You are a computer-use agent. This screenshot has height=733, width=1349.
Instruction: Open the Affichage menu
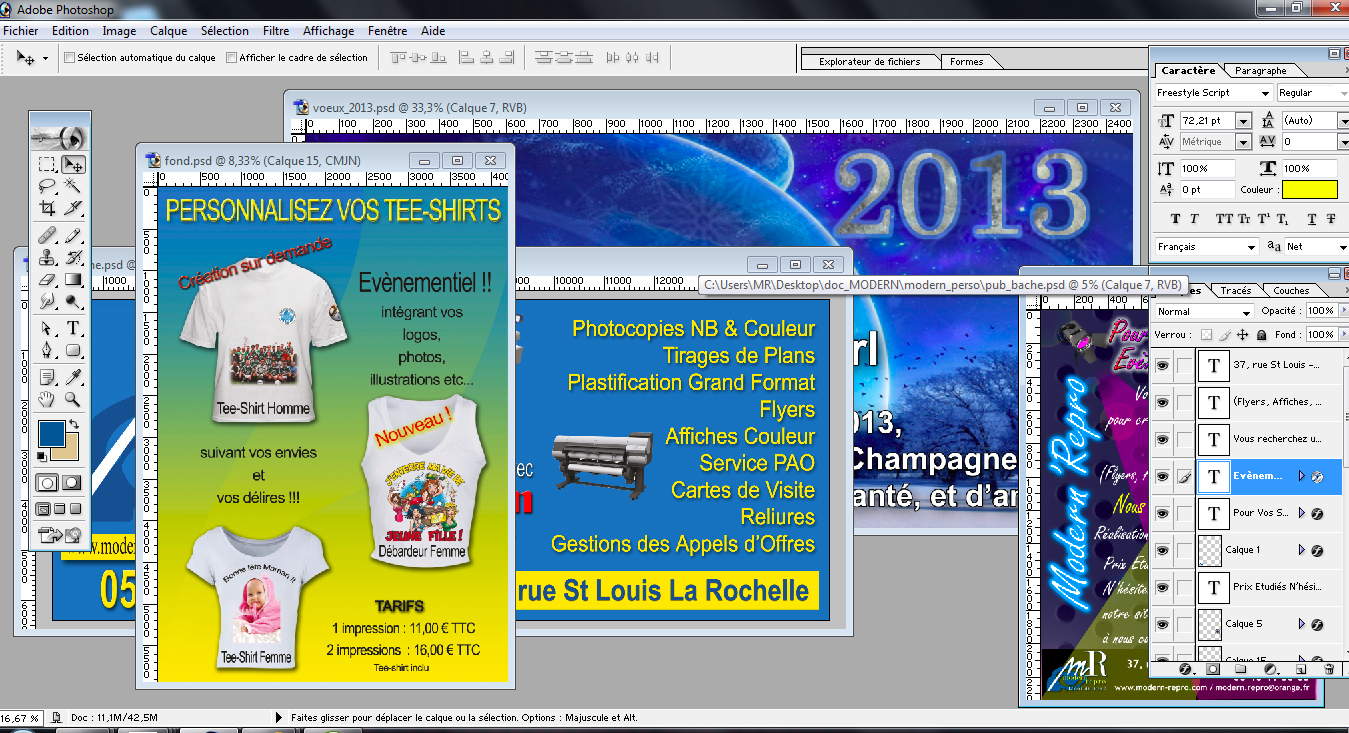tap(329, 31)
